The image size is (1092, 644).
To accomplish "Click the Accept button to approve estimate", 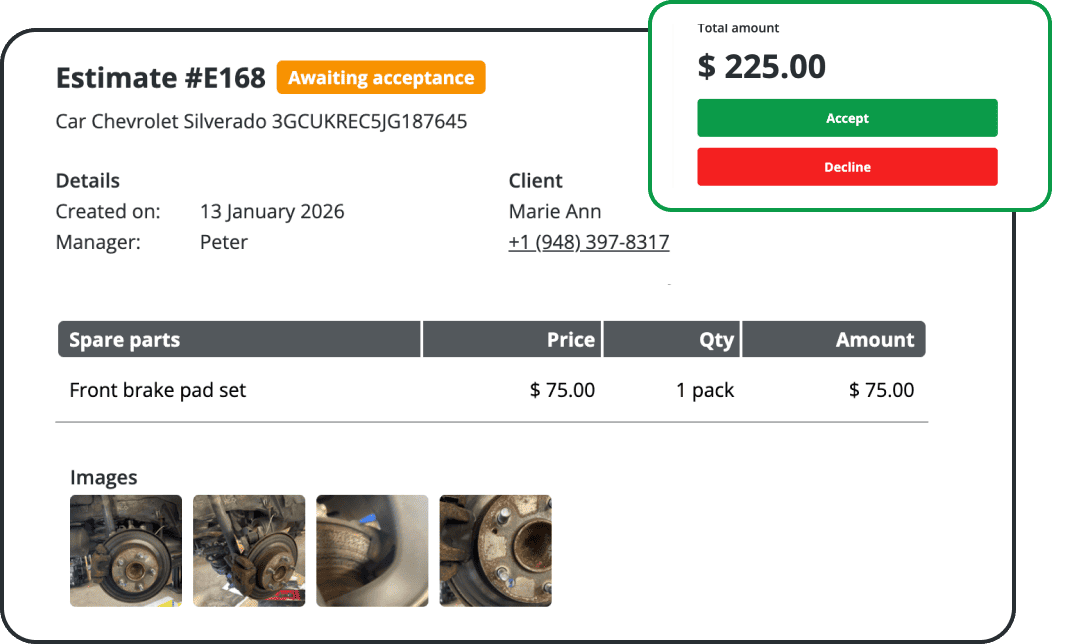I will tap(847, 117).
